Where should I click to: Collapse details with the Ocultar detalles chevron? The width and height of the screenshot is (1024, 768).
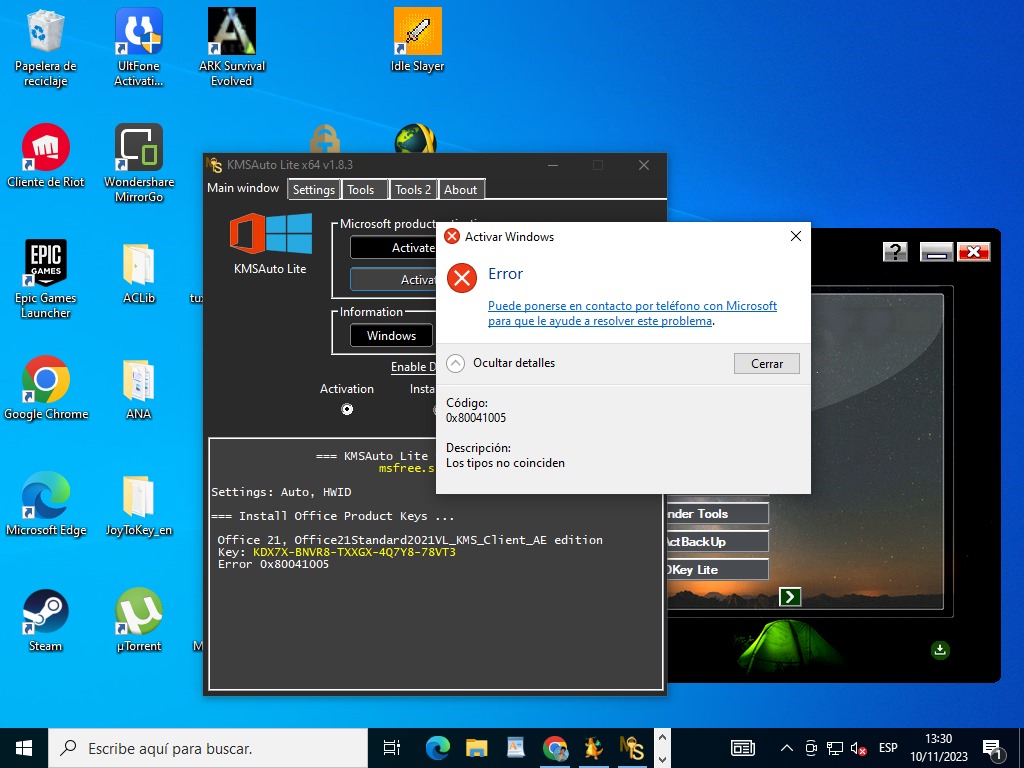click(x=455, y=363)
